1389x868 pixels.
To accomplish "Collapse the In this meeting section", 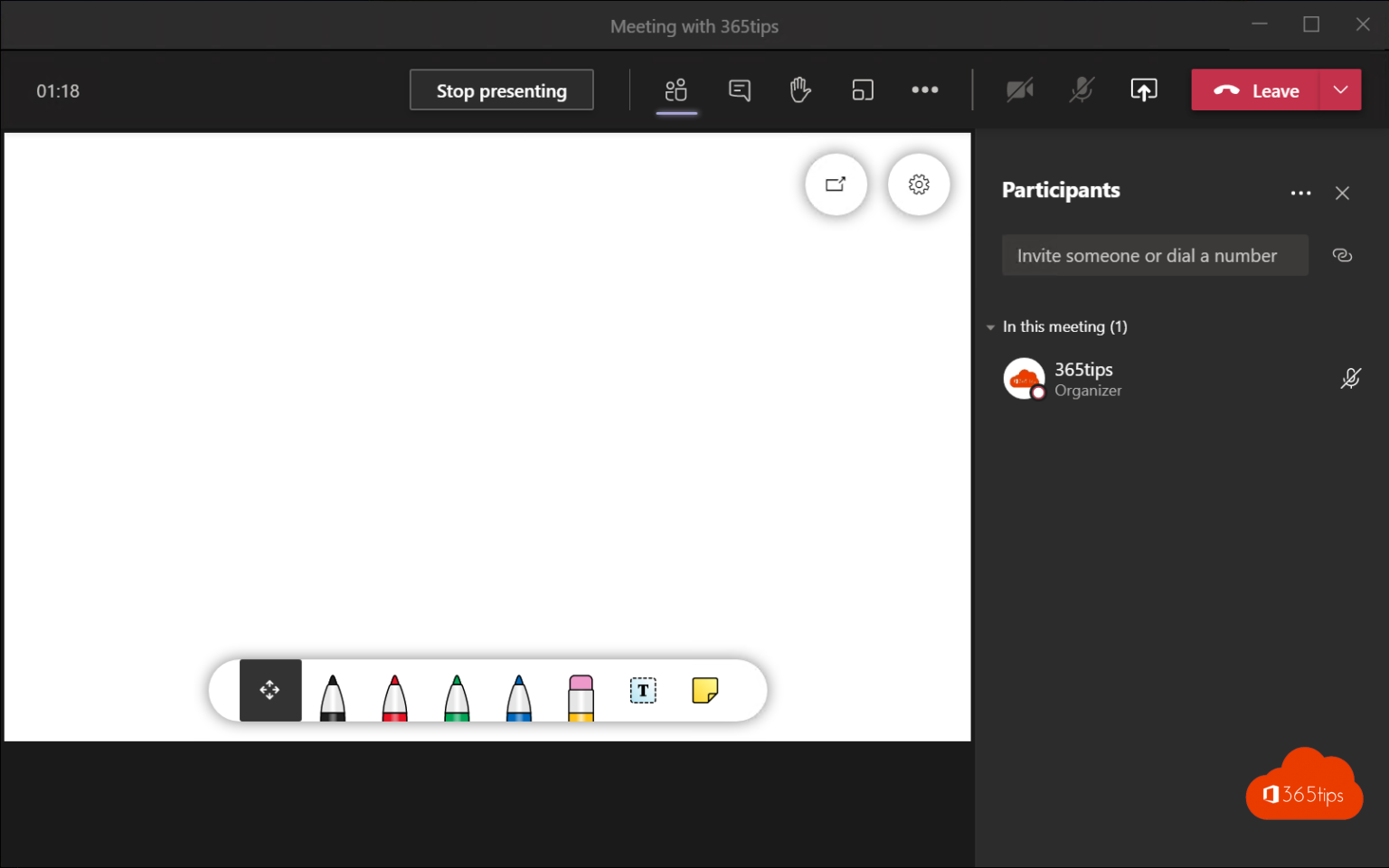I will click(x=990, y=327).
